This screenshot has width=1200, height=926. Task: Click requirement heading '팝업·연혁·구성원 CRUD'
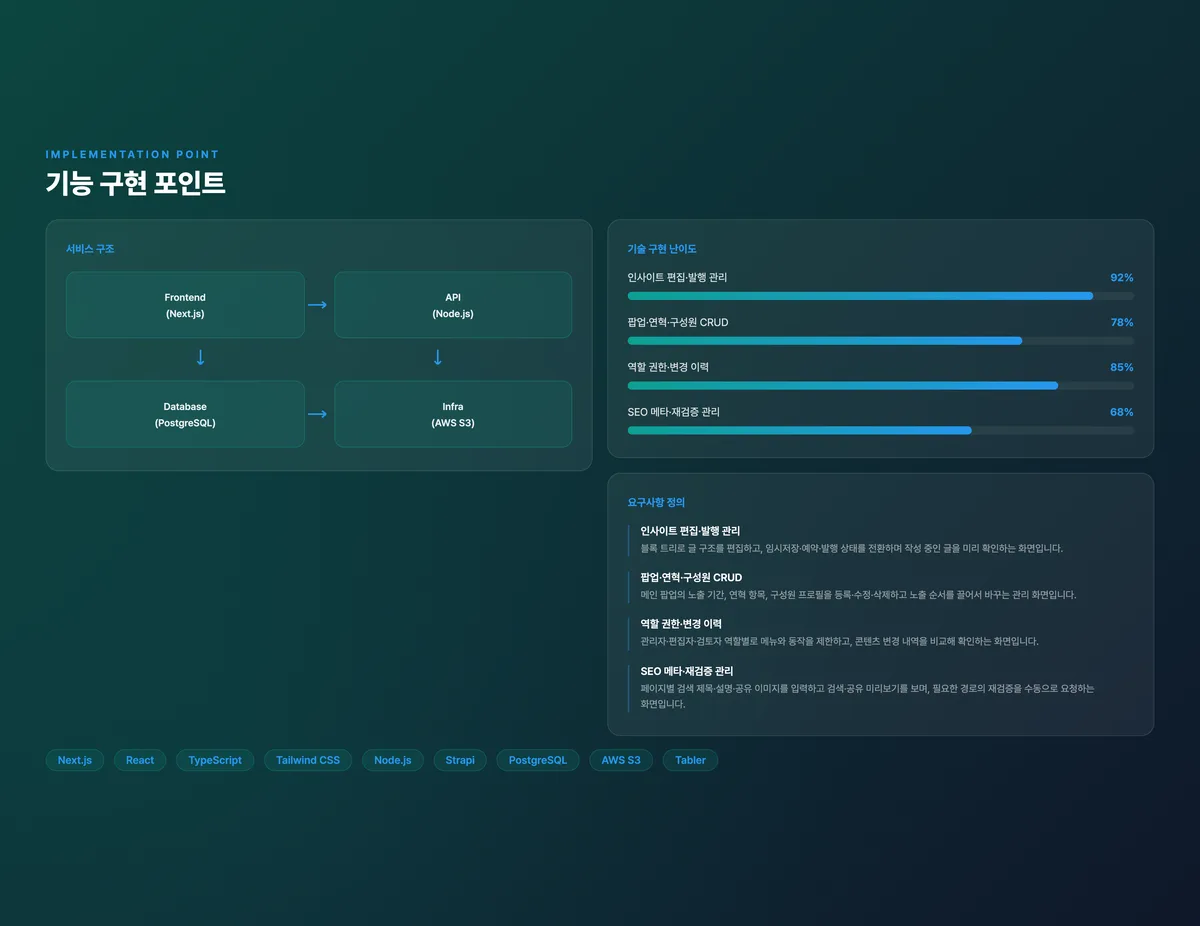[x=692, y=577]
